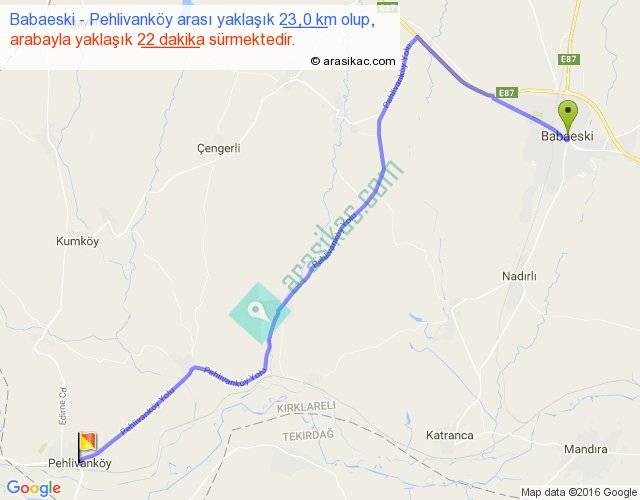Click the Kumköy village label

click(78, 241)
